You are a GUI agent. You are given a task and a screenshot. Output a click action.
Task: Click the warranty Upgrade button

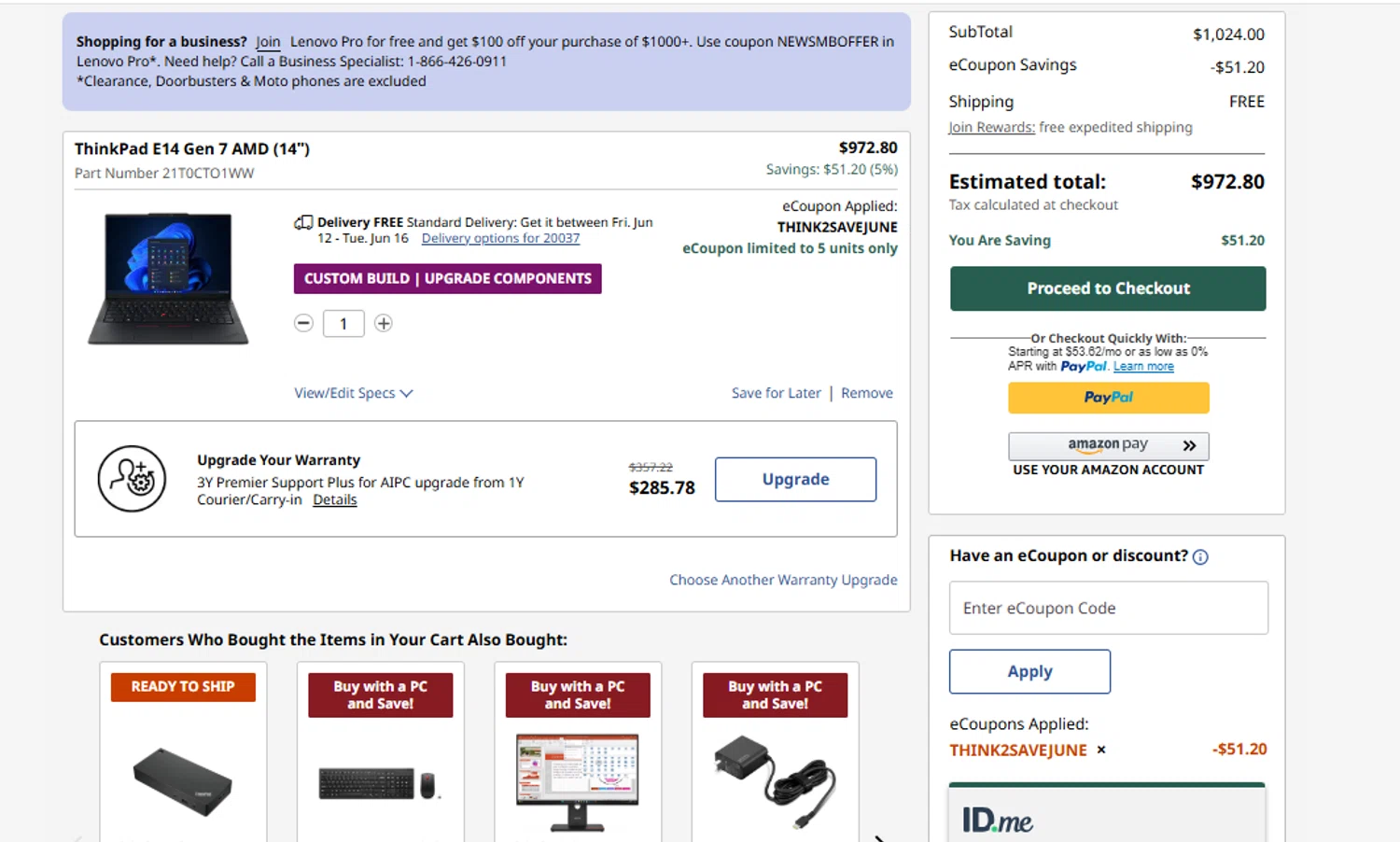tap(795, 479)
